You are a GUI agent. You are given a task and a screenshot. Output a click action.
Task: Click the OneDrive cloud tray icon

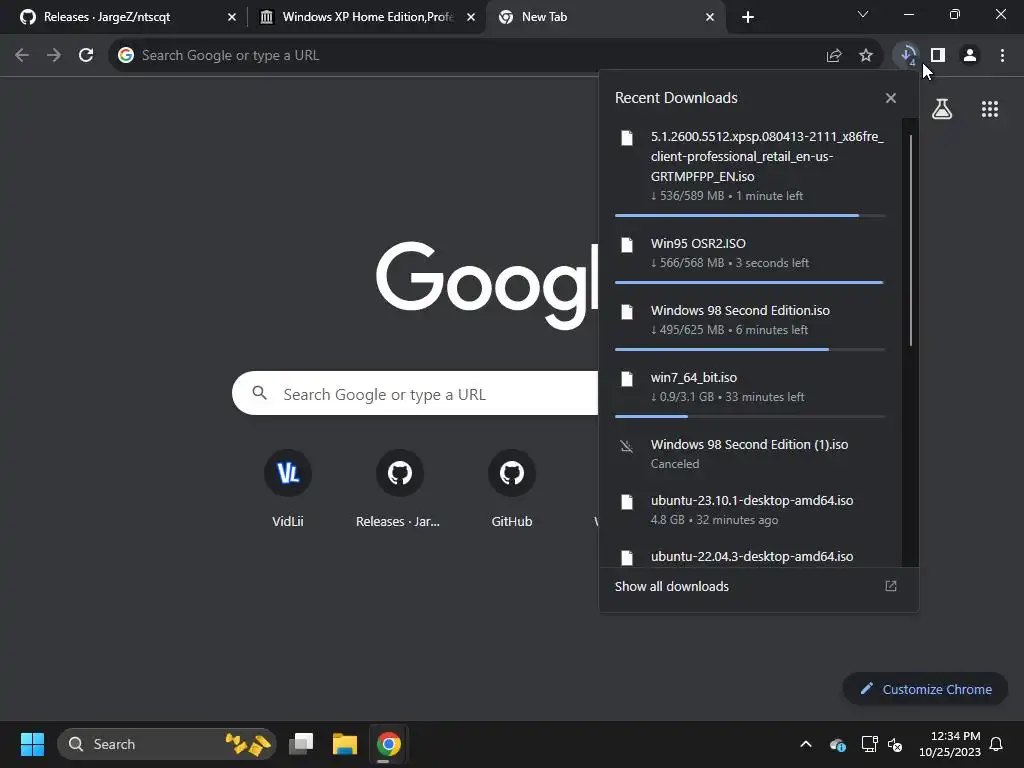837,744
